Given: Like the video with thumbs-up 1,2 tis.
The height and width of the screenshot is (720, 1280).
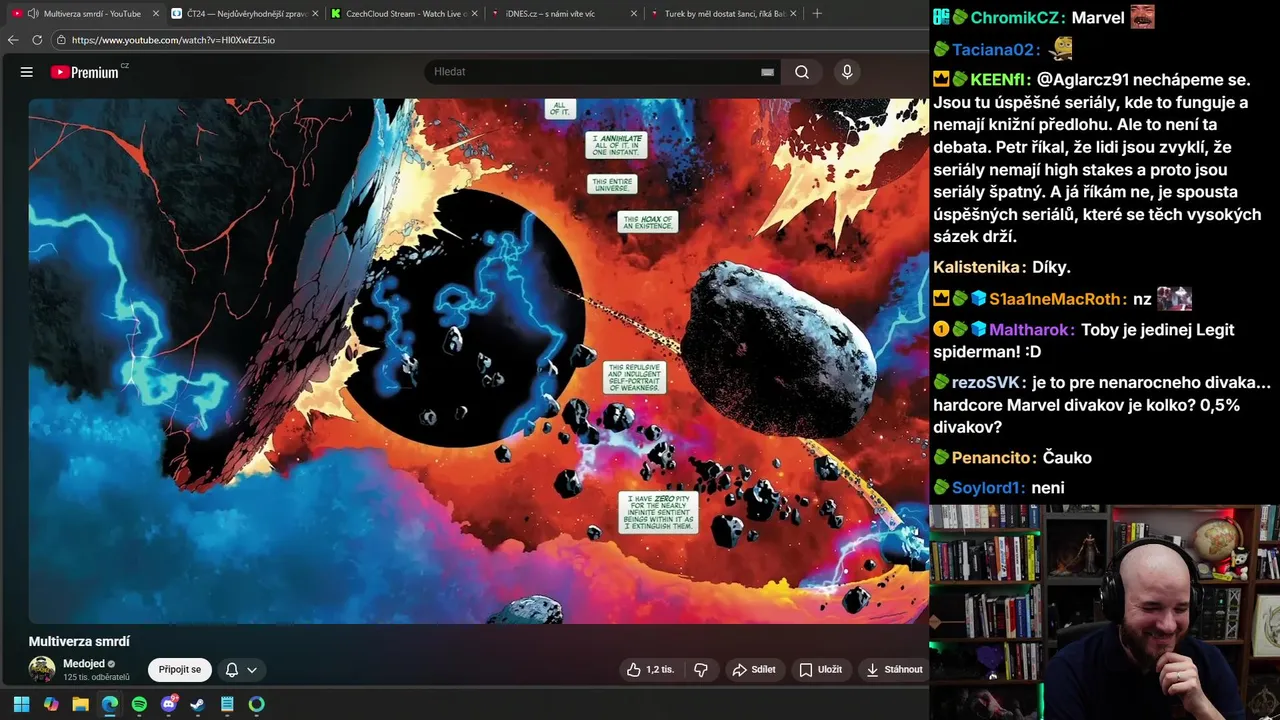Looking at the screenshot, I should [x=650, y=670].
